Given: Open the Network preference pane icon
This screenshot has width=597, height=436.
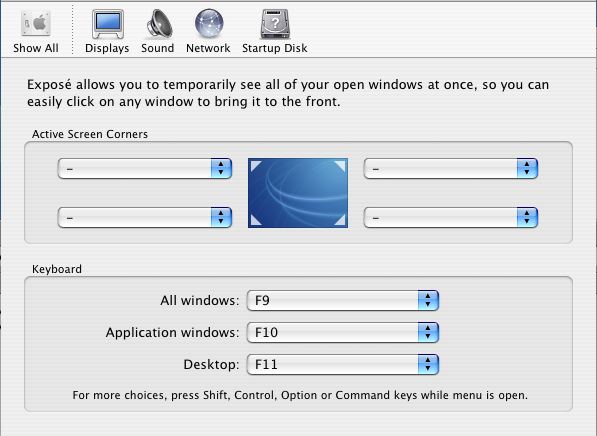Looking at the screenshot, I should click(209, 24).
